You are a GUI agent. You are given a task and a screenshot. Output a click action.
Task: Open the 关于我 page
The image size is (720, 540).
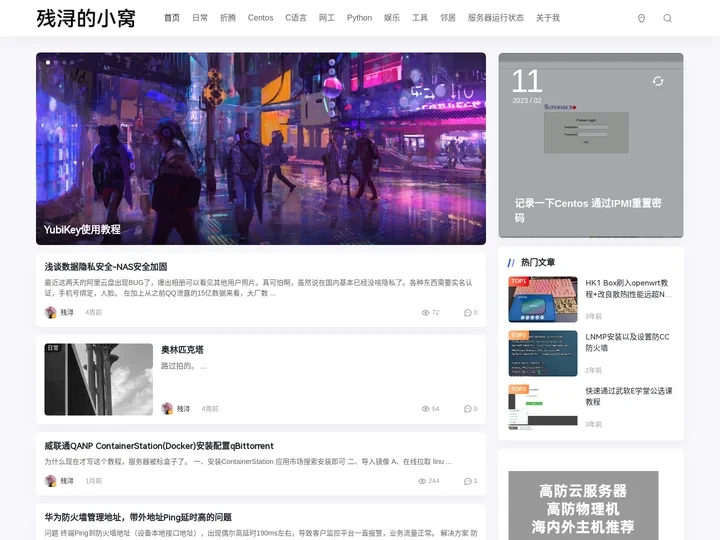pos(548,18)
